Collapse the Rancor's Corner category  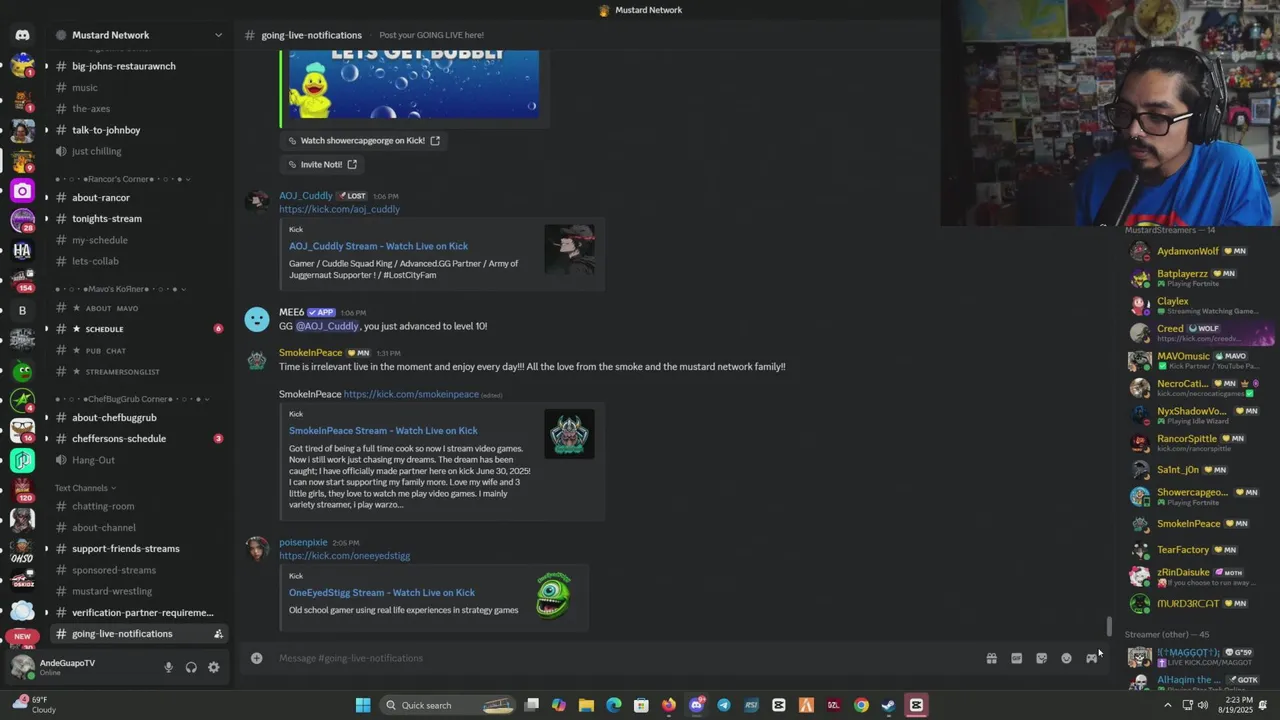tap(120, 179)
